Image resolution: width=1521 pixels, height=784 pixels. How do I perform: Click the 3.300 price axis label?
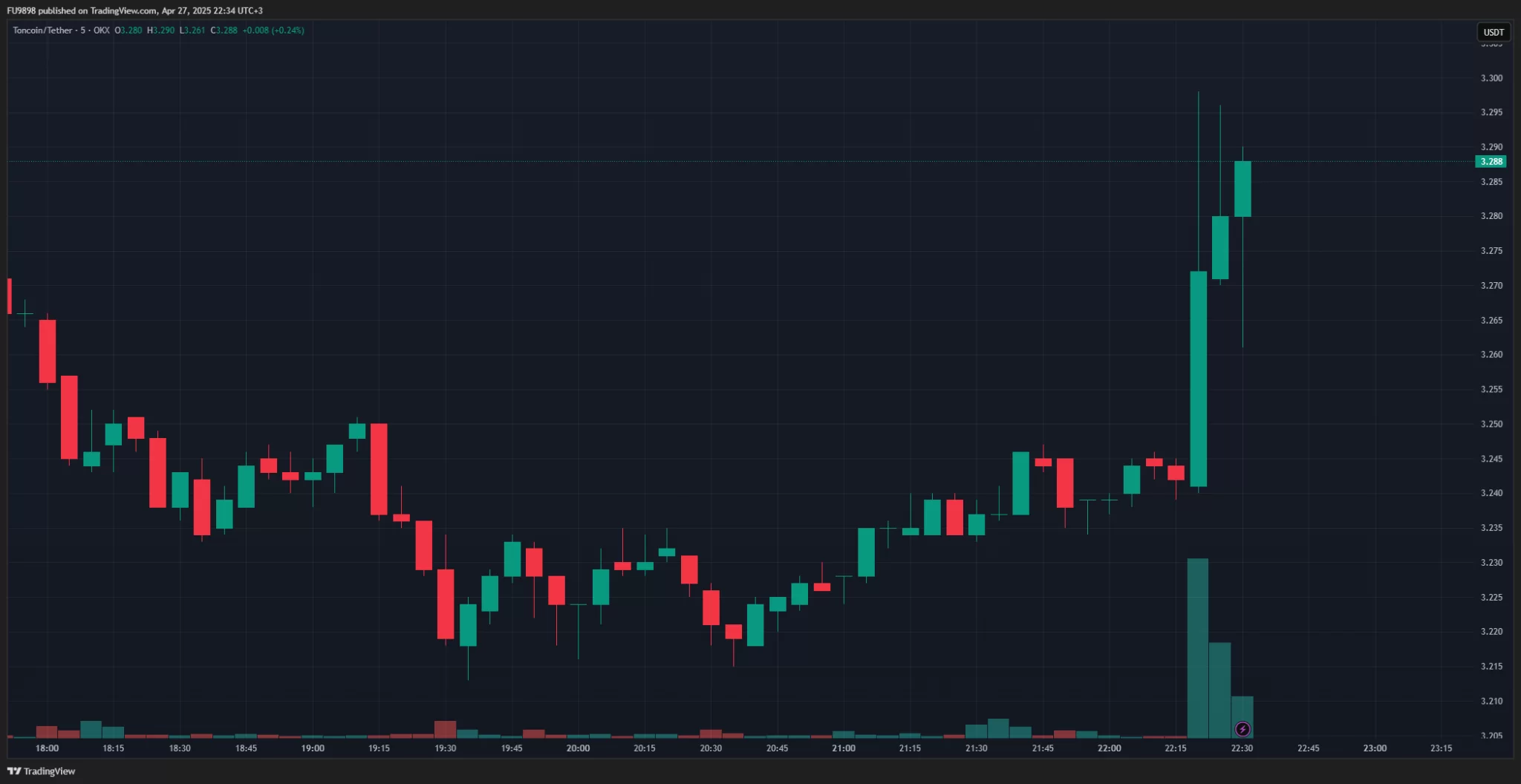tap(1491, 78)
